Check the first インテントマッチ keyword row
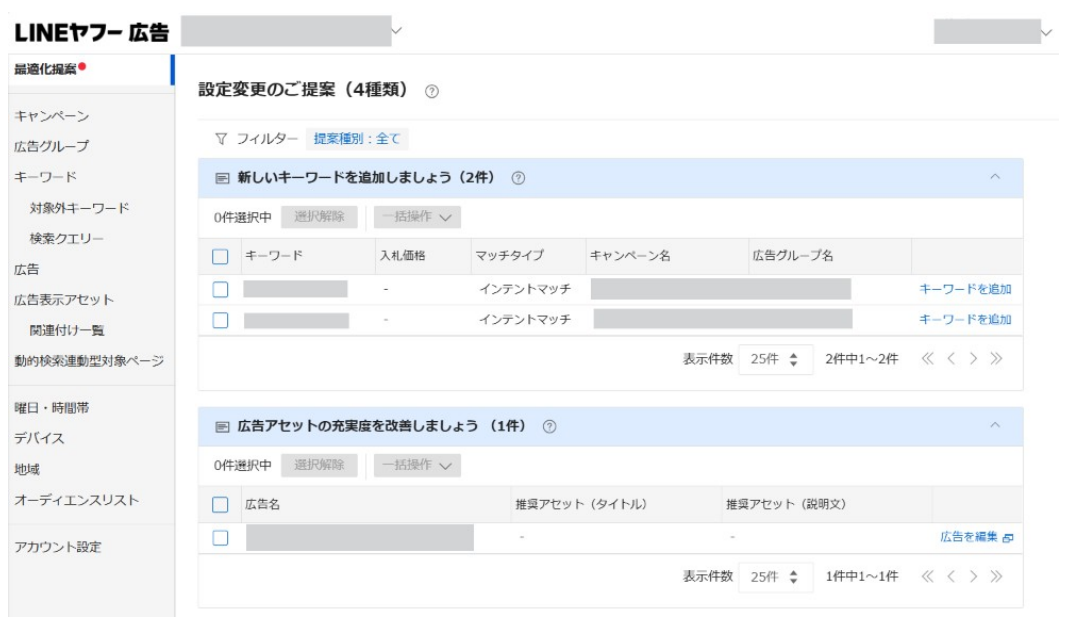The height and width of the screenshot is (629, 1066). click(x=220, y=290)
